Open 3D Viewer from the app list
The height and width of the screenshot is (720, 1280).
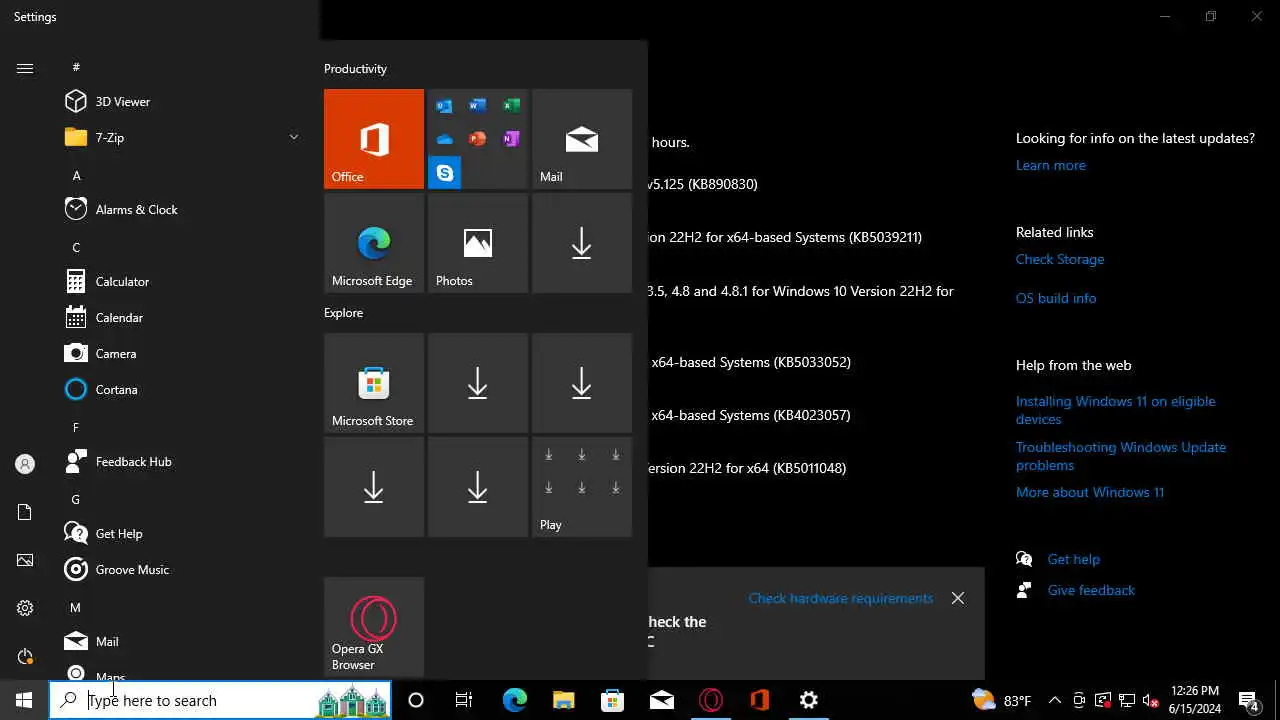pos(180,102)
